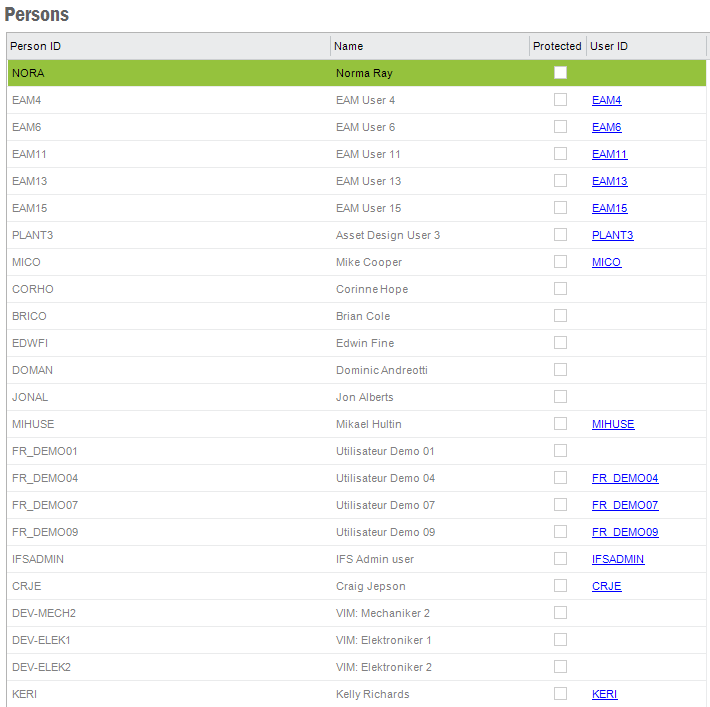Toggle Protected checkbox for Corinne Hope

coord(560,289)
